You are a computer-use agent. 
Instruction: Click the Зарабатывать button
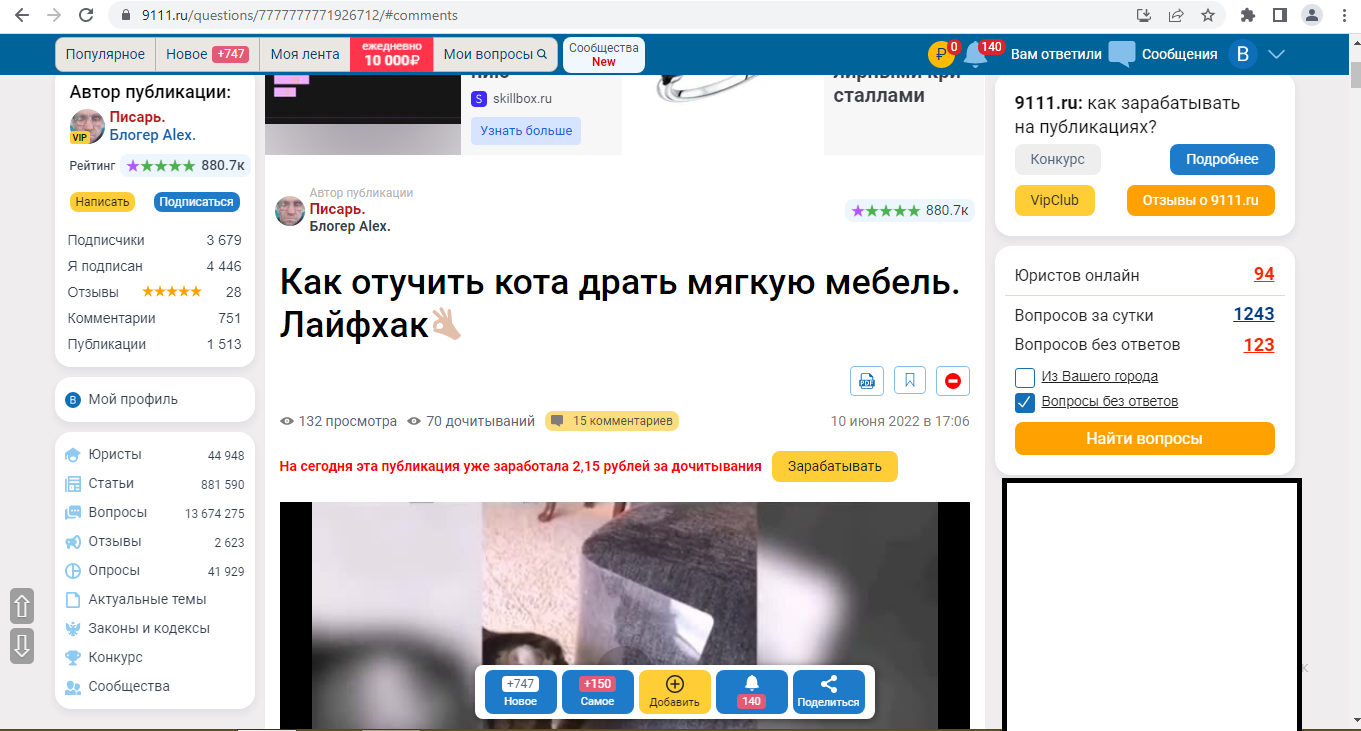[x=835, y=466]
